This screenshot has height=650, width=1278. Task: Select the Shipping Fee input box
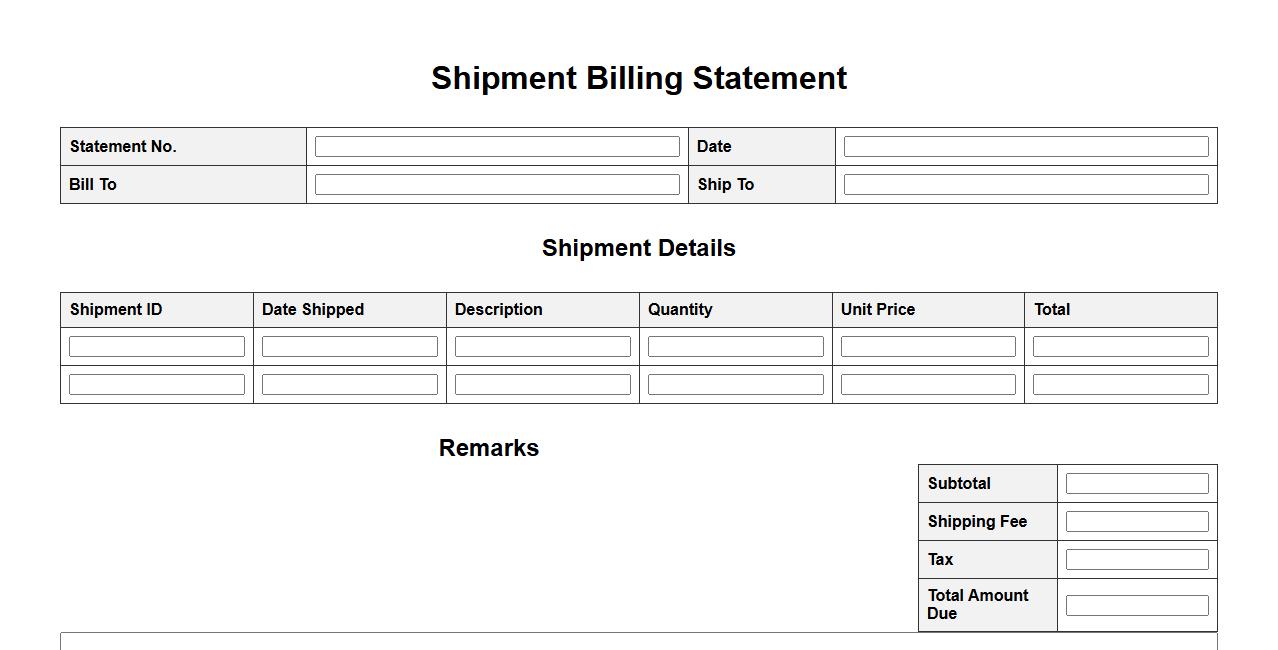[x=1137, y=522]
